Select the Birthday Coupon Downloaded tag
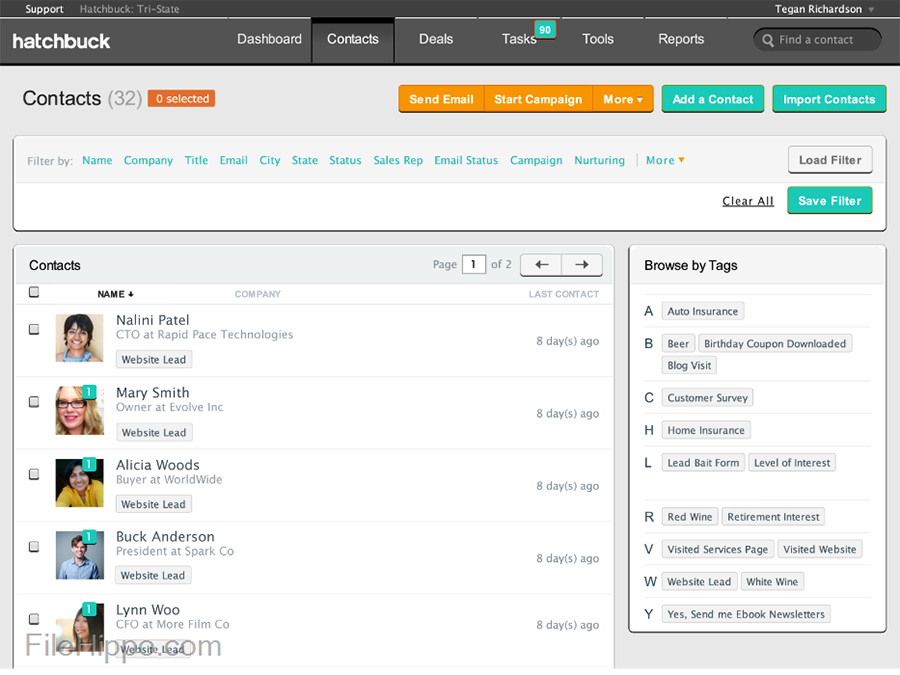This screenshot has width=900, height=675. click(775, 343)
